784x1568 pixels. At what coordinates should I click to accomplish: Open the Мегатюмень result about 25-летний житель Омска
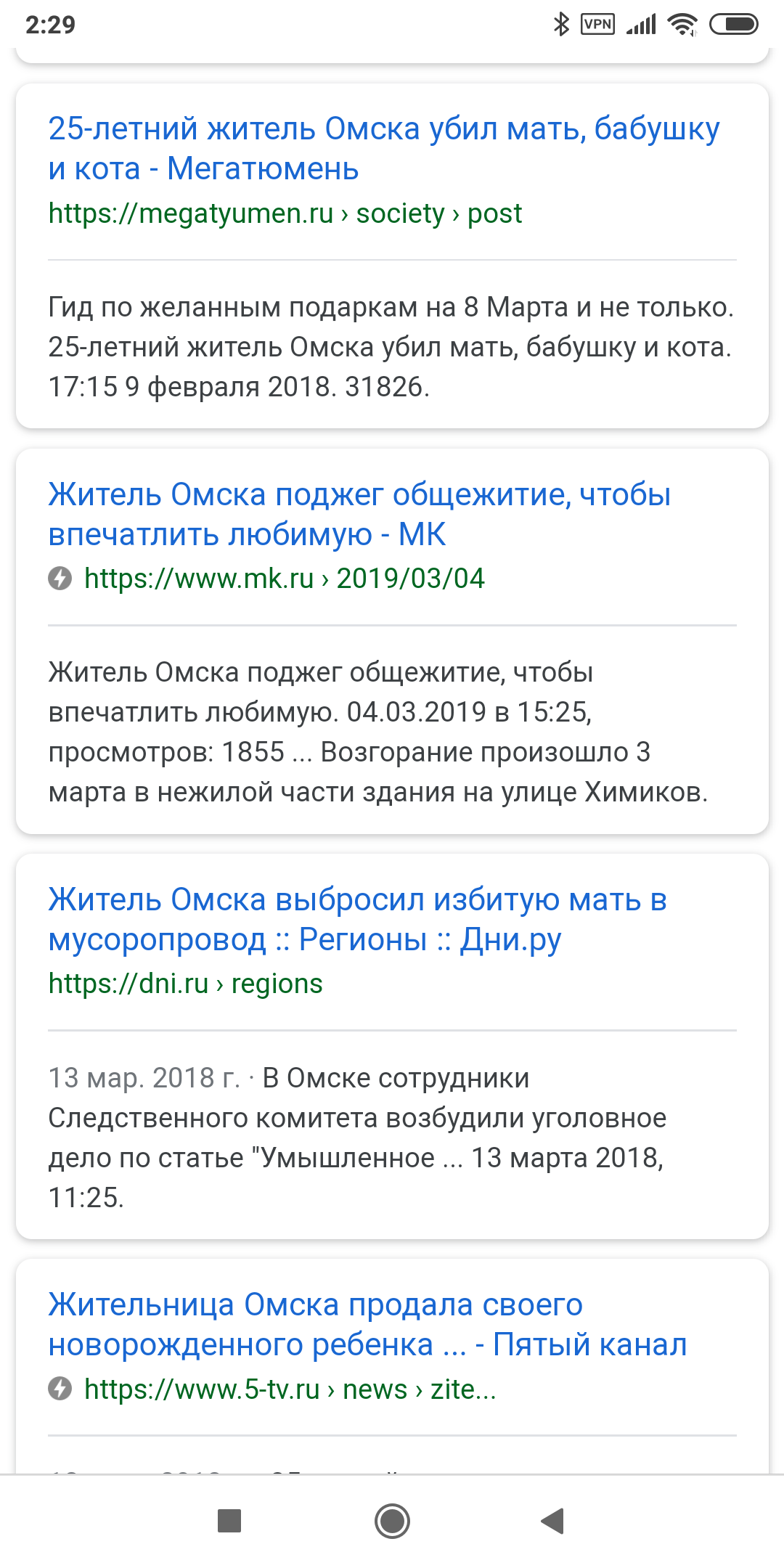pyautogui.click(x=384, y=148)
